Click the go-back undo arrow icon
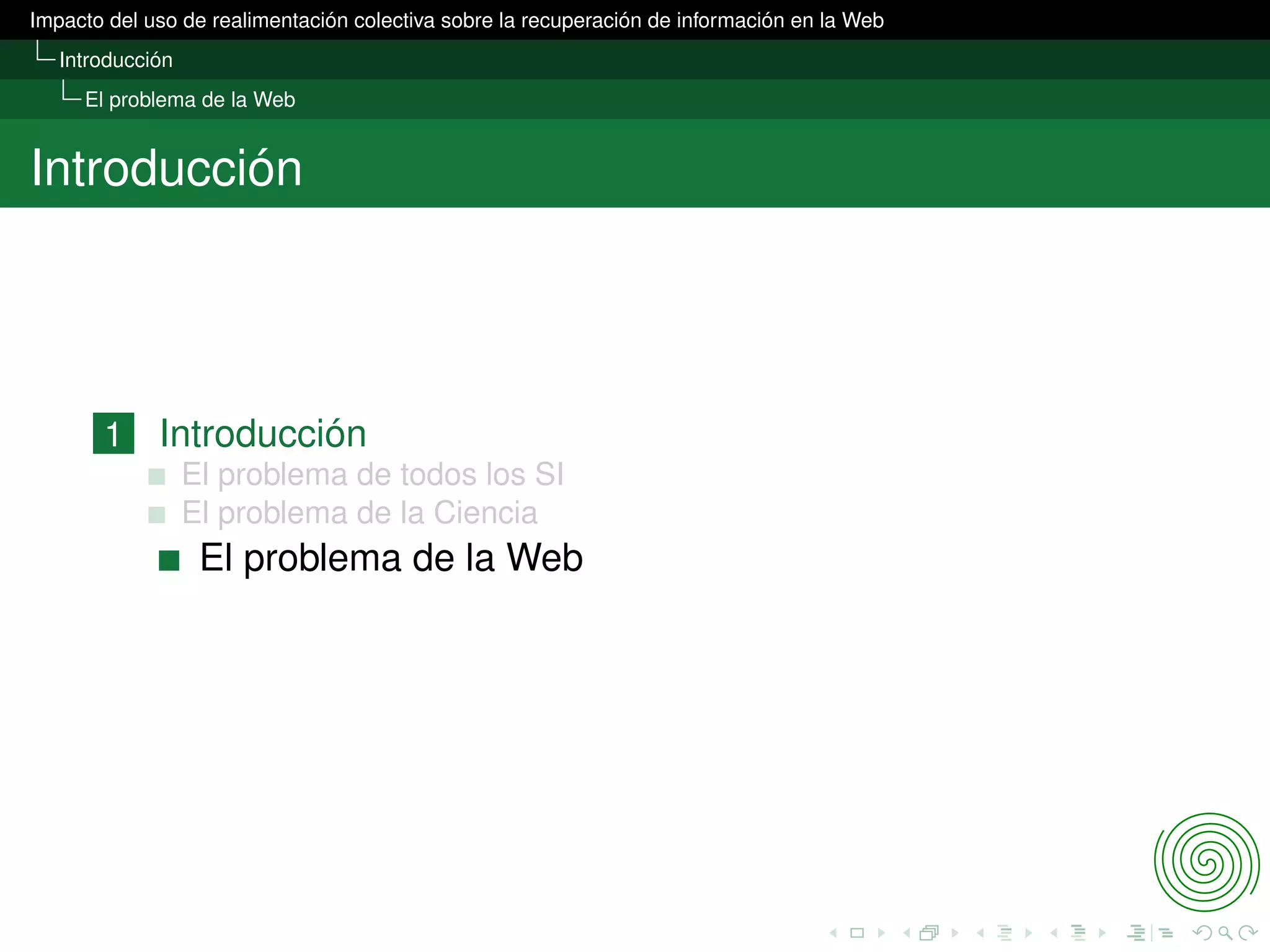This screenshot has width=1270, height=952. click(x=1202, y=933)
